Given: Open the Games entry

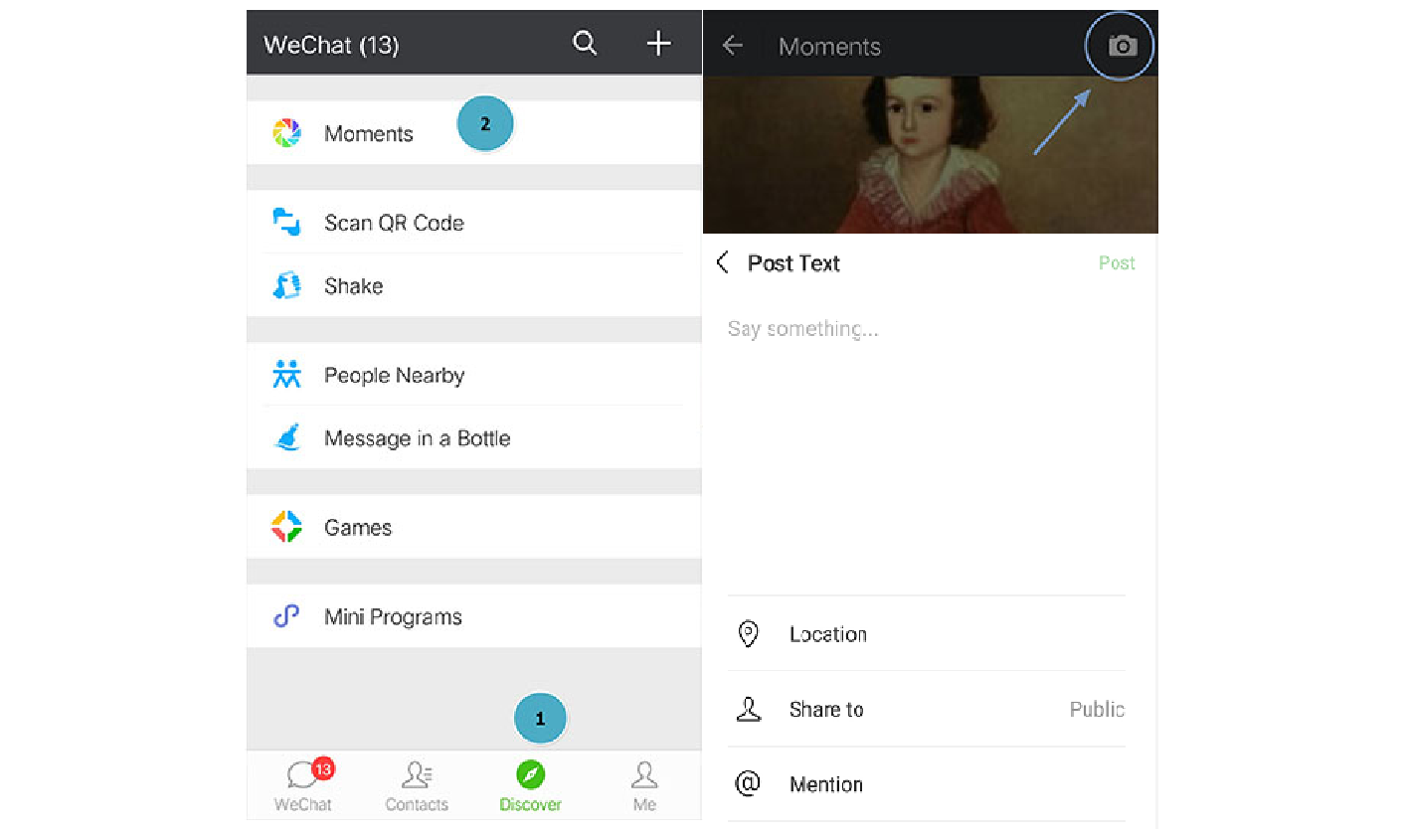Looking at the screenshot, I should (x=474, y=527).
